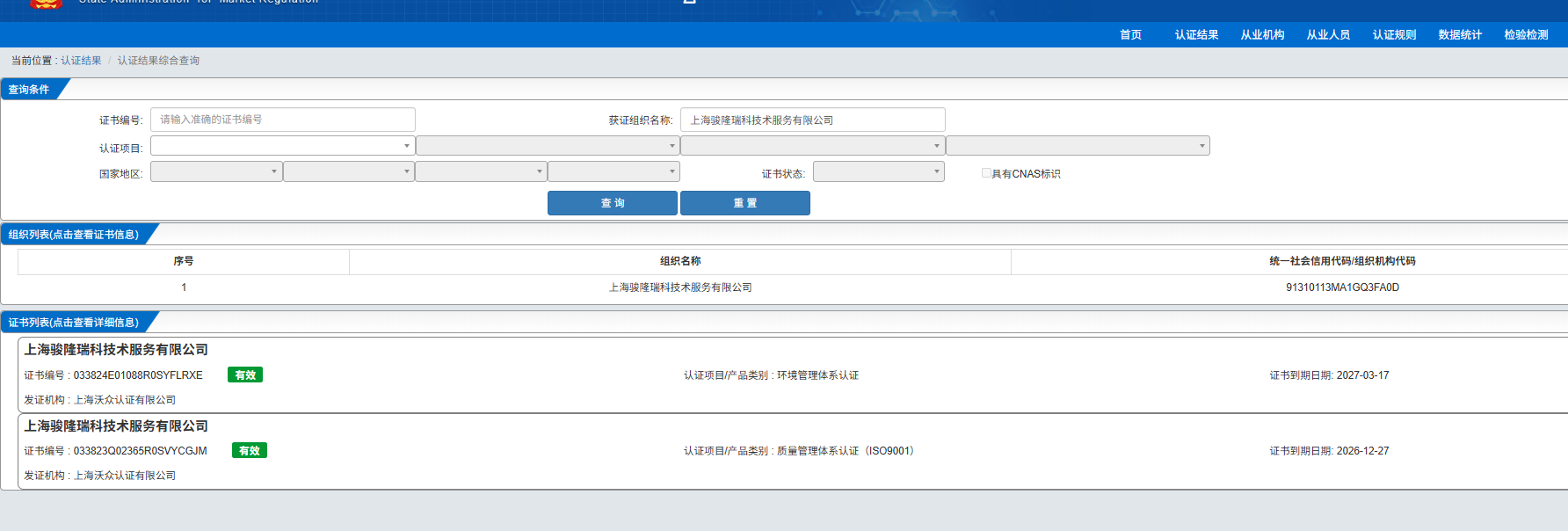
Task: Click the 有效 badge of the ISO9001 certificate
Action: pos(250,450)
